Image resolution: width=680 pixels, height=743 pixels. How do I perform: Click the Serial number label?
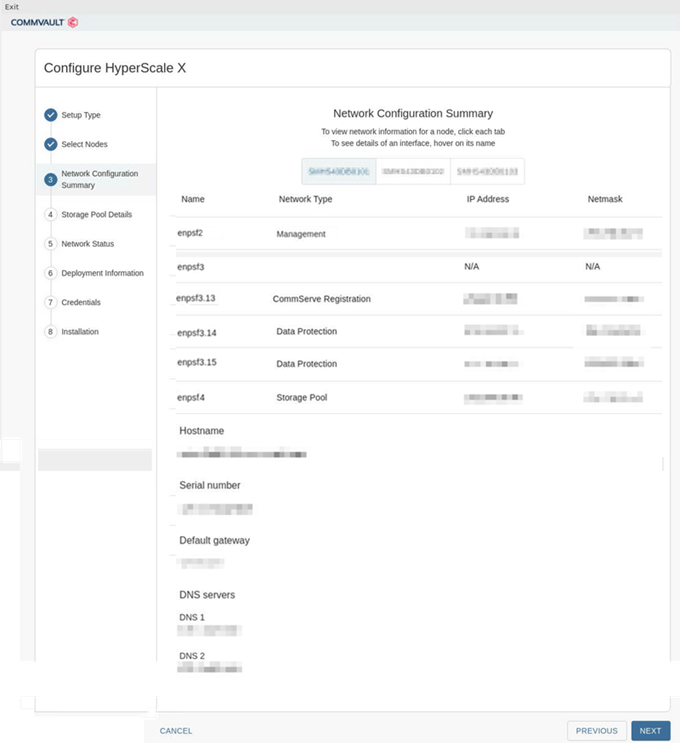(209, 485)
